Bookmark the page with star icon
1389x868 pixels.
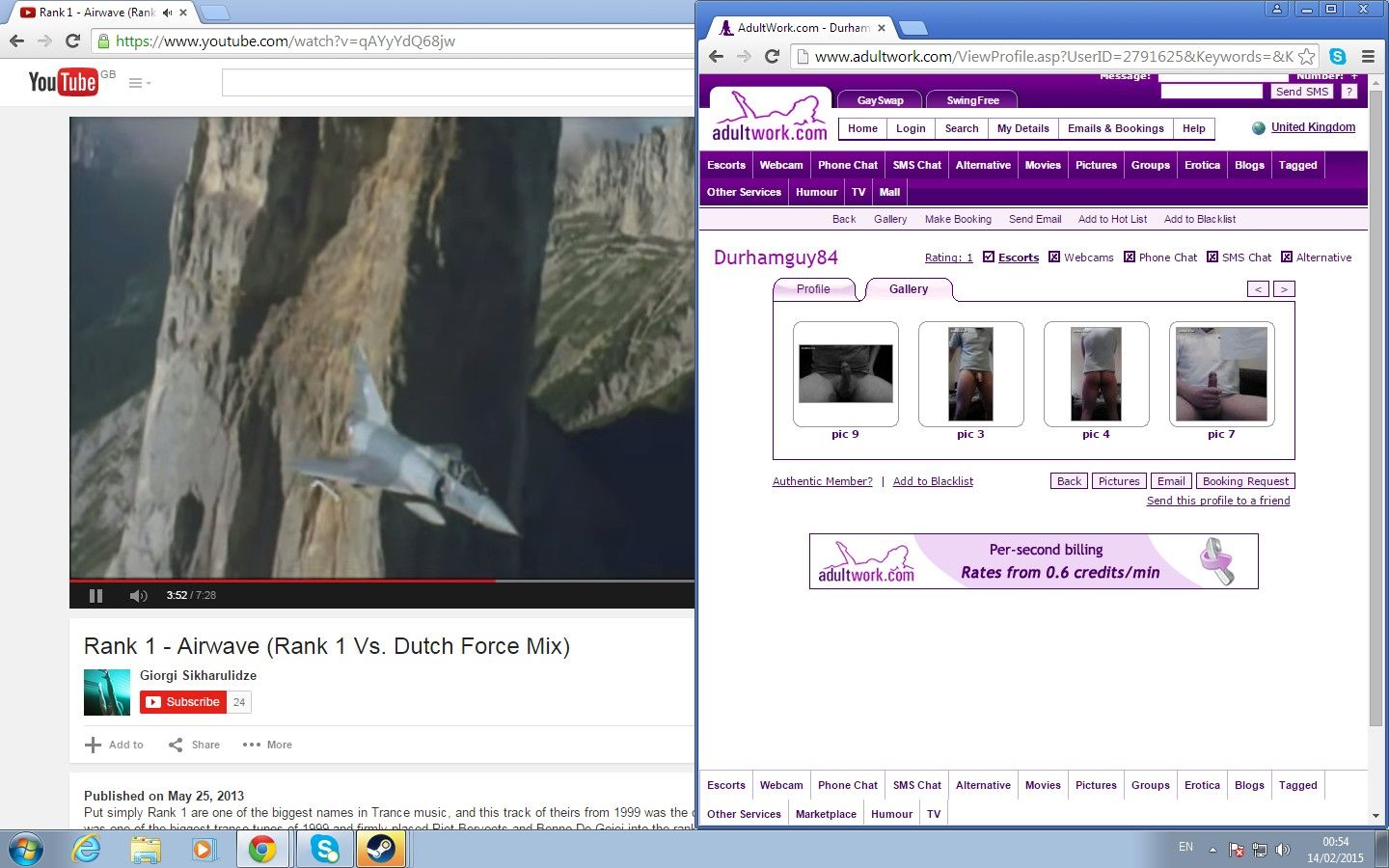click(x=1306, y=56)
